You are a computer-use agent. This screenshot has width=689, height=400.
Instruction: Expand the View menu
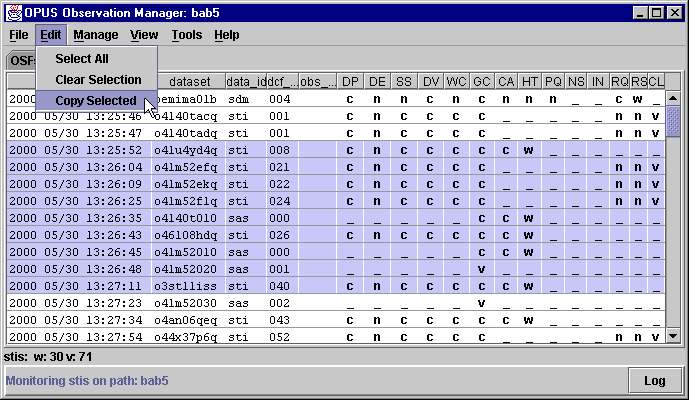(144, 35)
